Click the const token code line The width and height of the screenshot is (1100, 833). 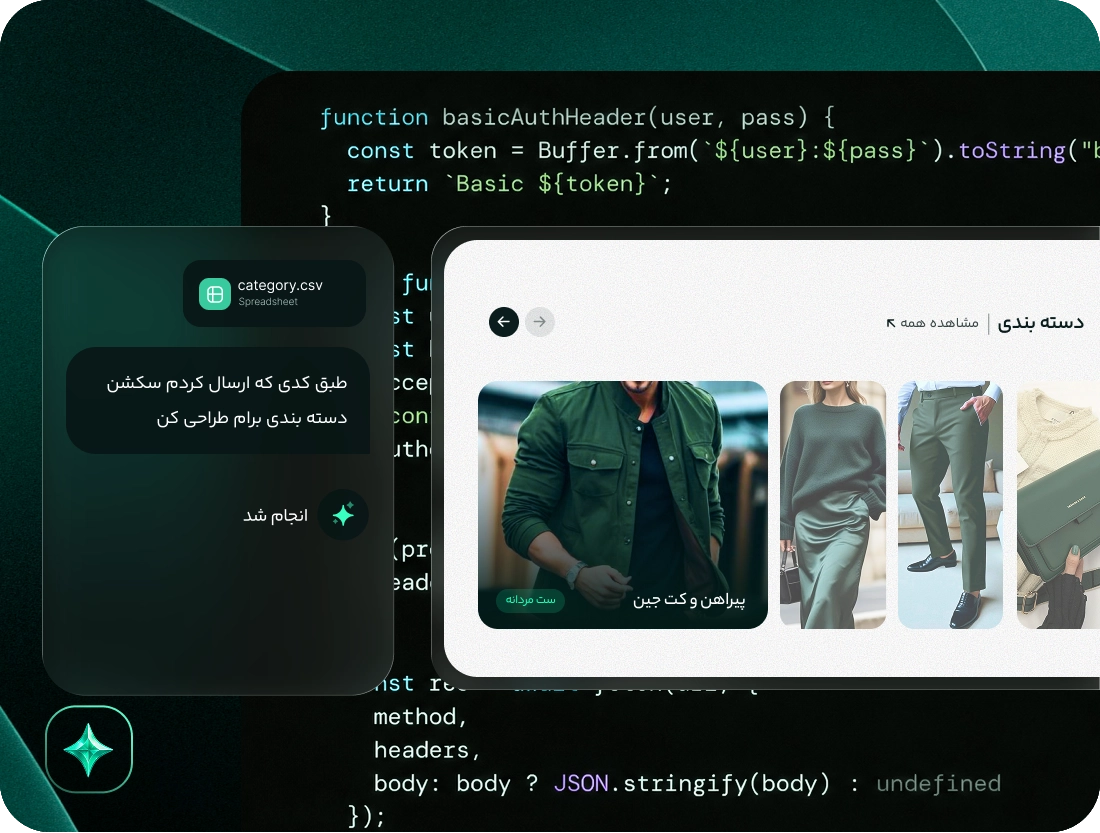click(723, 151)
